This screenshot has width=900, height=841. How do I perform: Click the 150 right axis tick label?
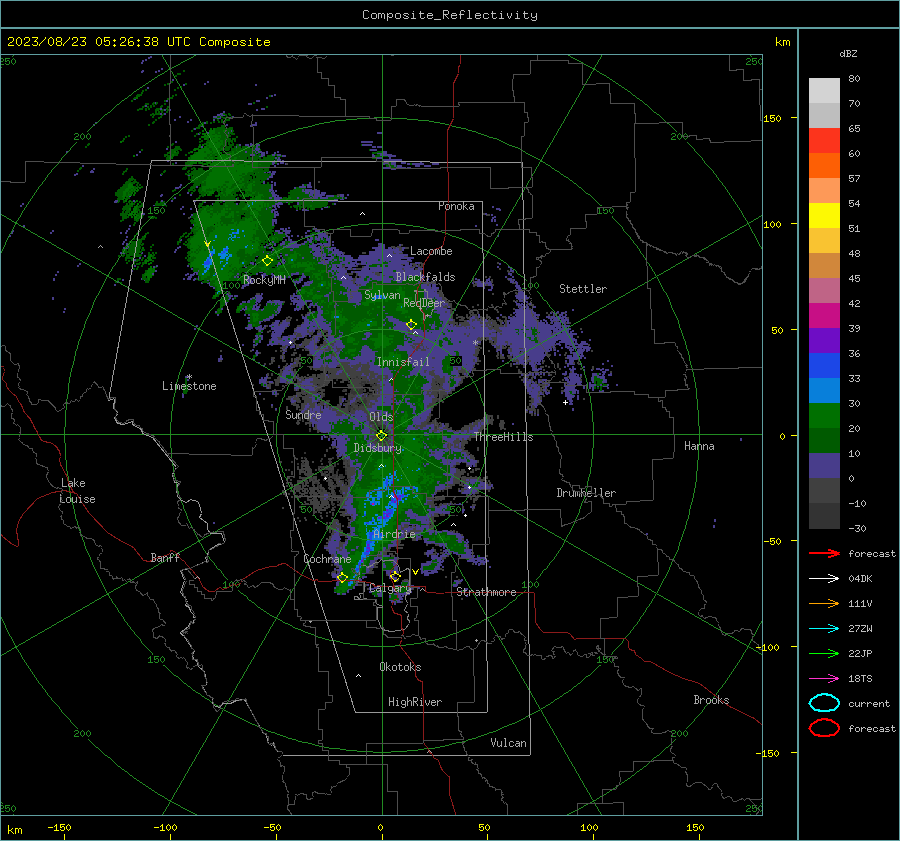point(773,118)
